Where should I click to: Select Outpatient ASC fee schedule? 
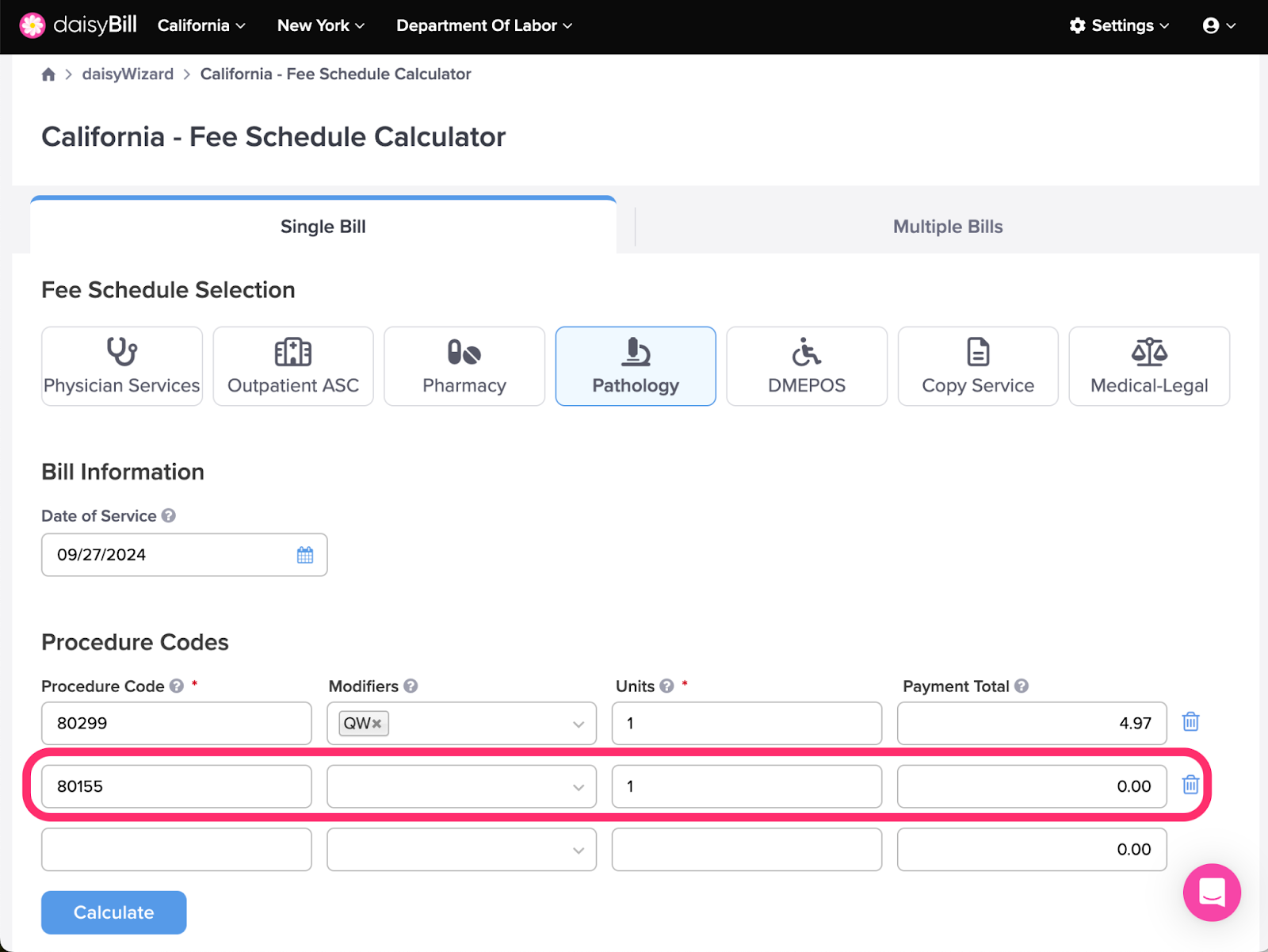click(293, 366)
